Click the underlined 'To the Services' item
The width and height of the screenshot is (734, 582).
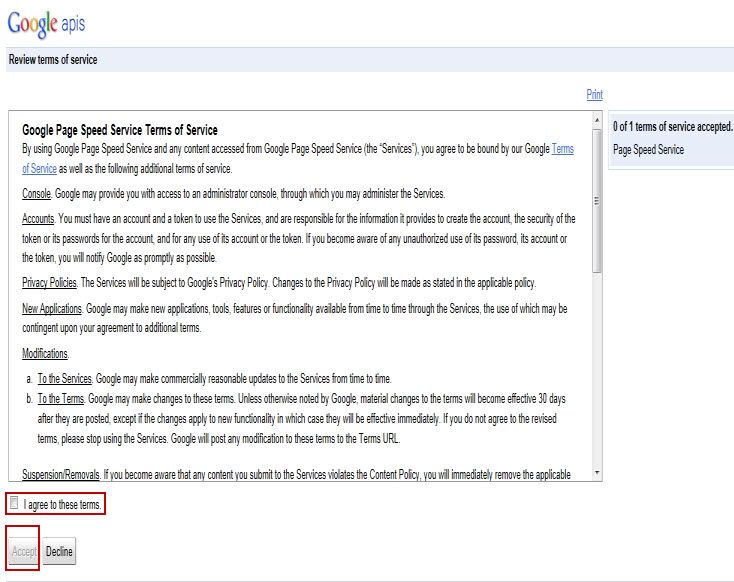click(65, 378)
